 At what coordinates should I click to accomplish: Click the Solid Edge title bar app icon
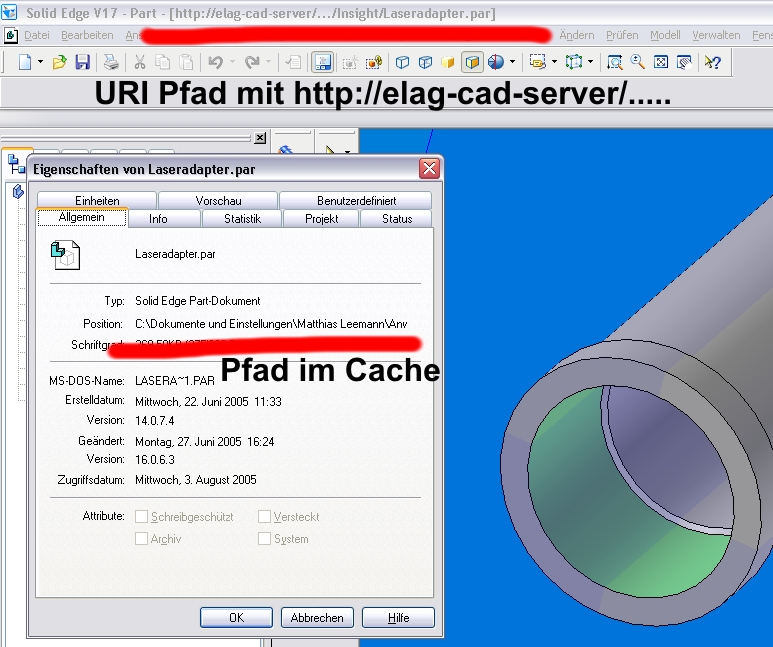9,12
